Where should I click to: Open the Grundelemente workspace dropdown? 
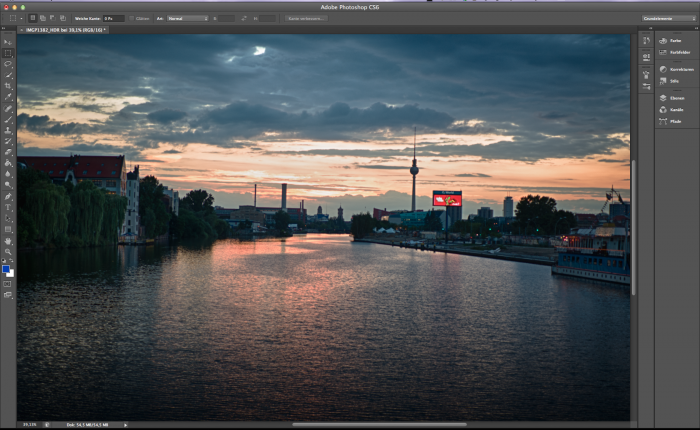point(669,18)
